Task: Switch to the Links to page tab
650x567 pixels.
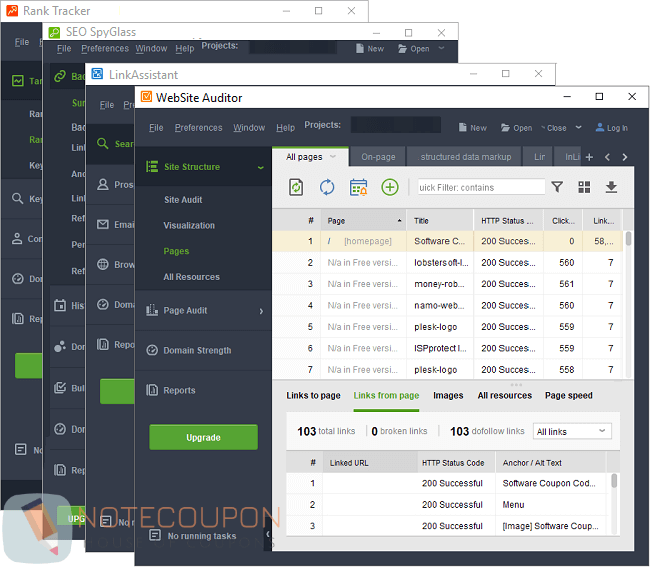Action: [x=313, y=395]
